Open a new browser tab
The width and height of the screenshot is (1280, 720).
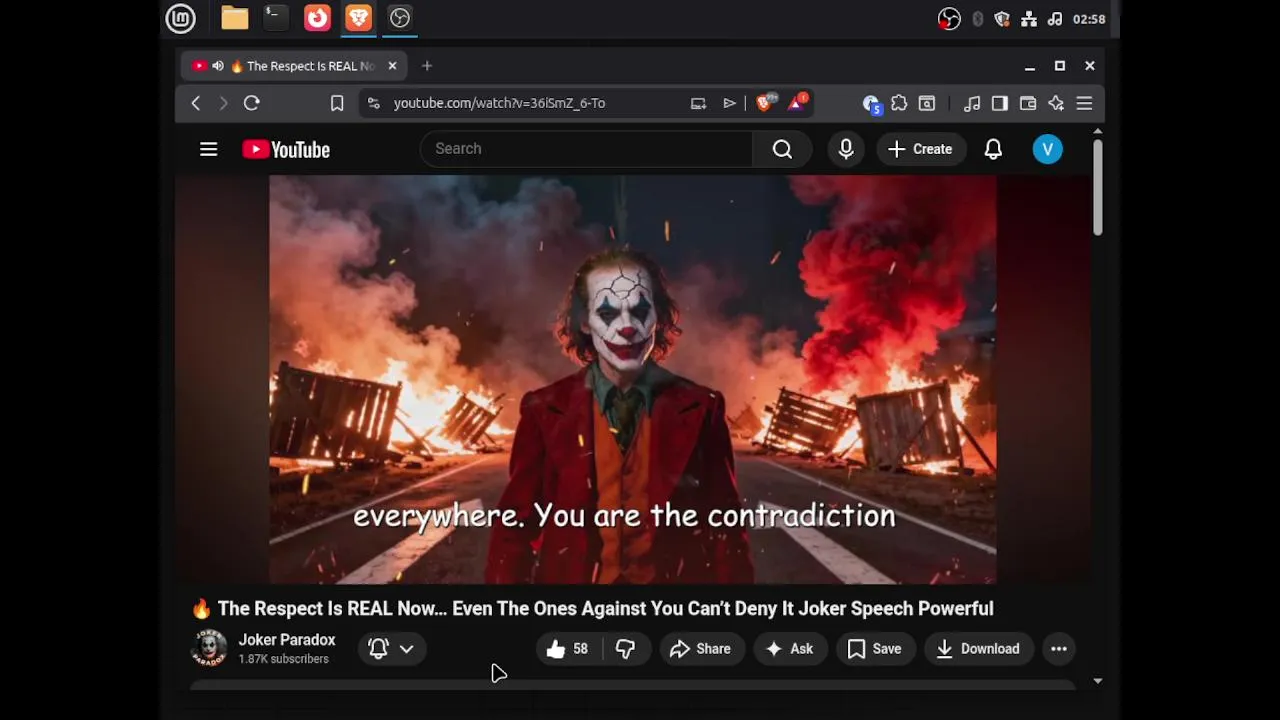pyautogui.click(x=427, y=66)
